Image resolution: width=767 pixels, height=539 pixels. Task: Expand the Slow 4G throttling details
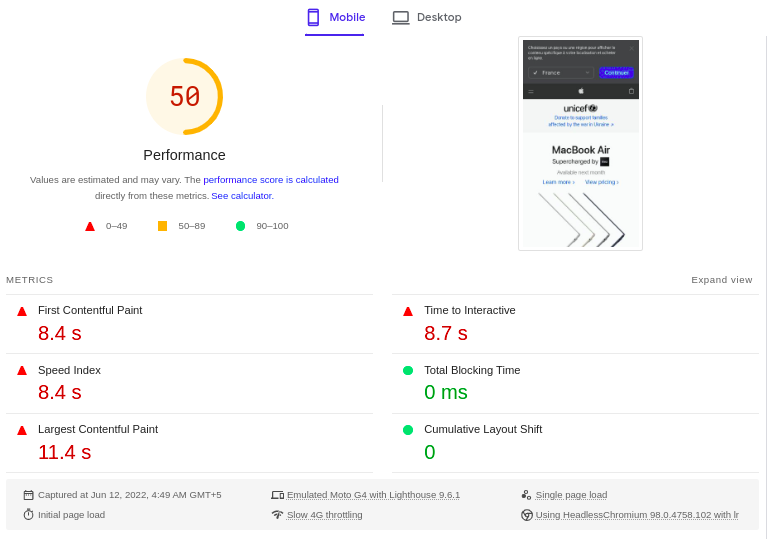(324, 515)
